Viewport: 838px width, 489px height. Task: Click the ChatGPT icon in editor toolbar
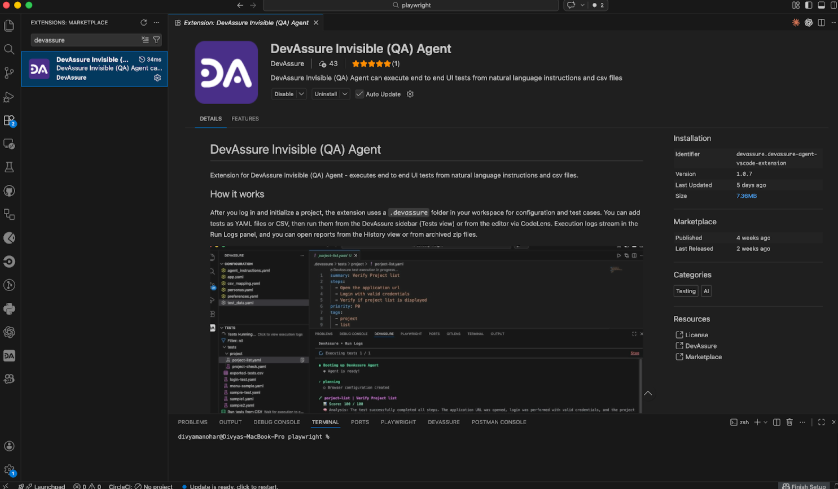[x=809, y=22]
